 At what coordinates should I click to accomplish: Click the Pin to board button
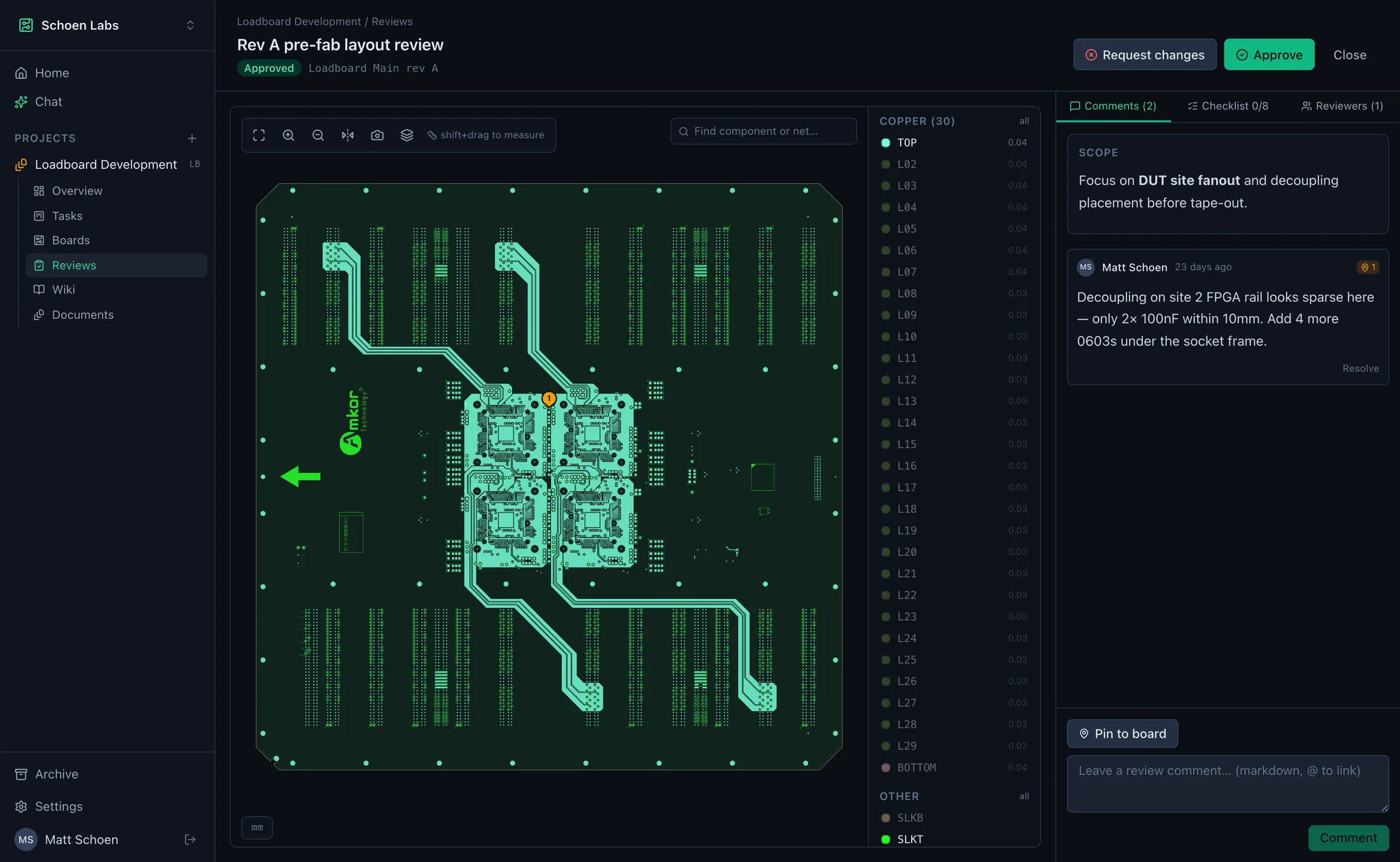click(1123, 734)
